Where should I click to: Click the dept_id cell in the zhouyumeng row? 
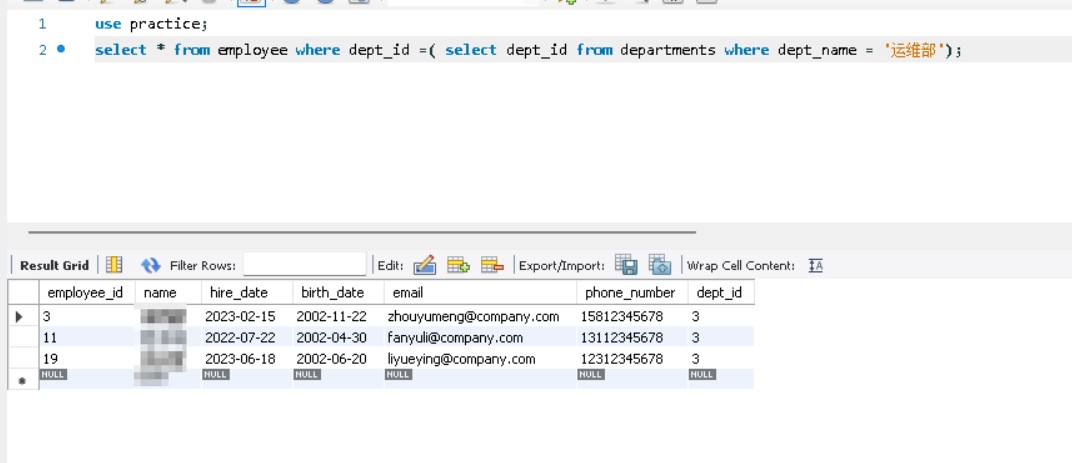tap(721, 317)
